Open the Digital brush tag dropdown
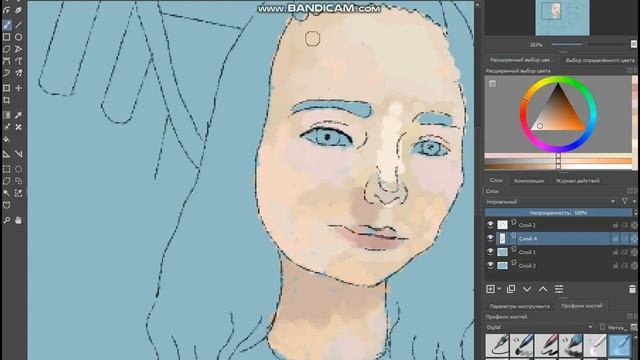The width and height of the screenshot is (640, 360). (539, 327)
